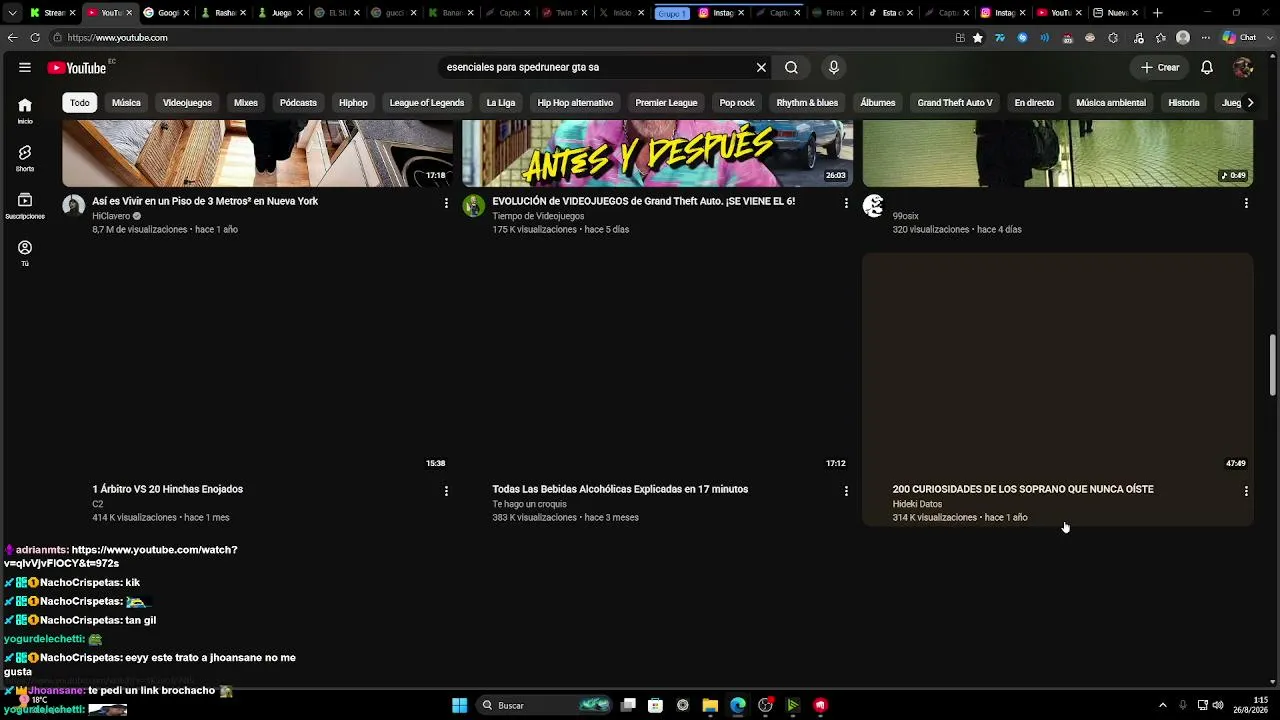1280x720 pixels.
Task: Open '200 CURIOSIDADES DE LOS SOPRANO' title
Action: pos(1023,489)
